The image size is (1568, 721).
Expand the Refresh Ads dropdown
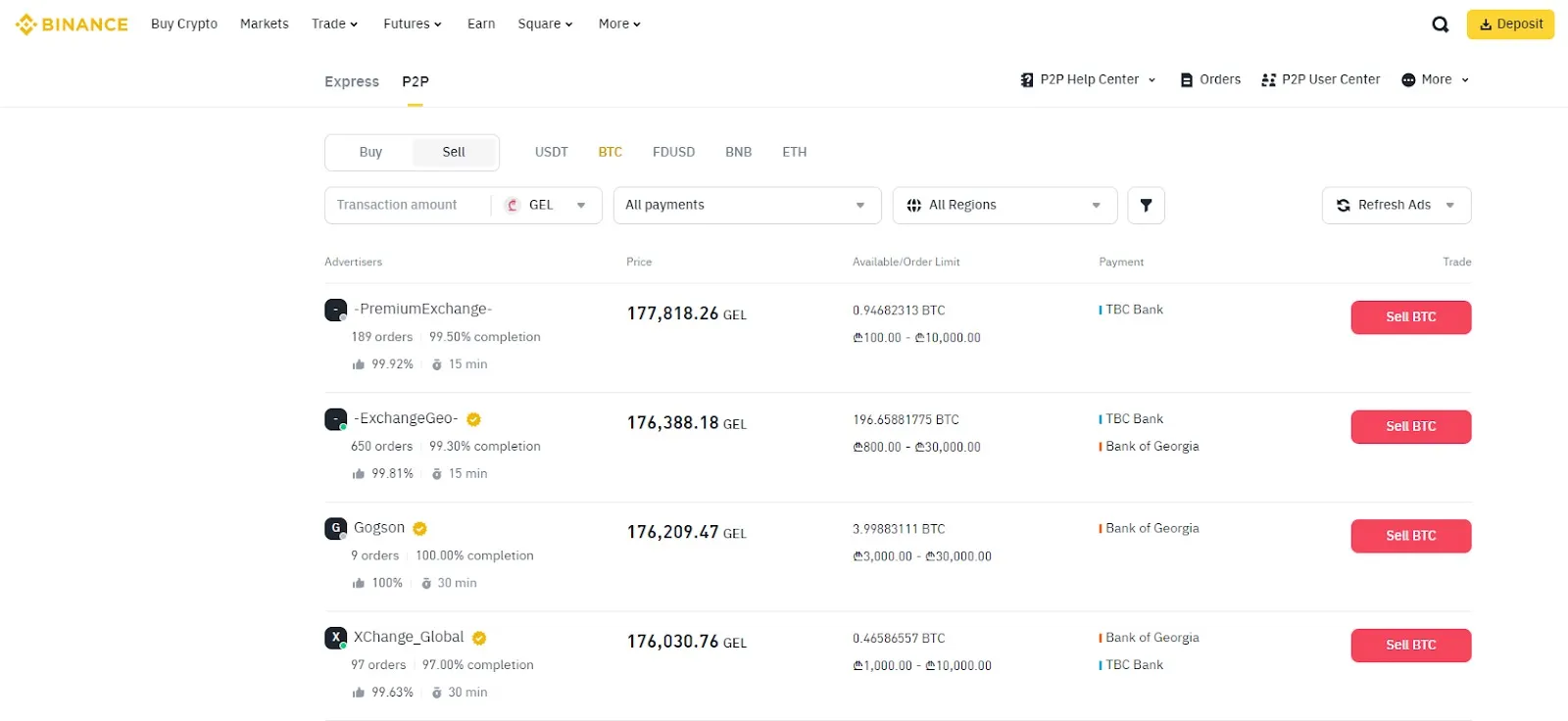coord(1449,206)
